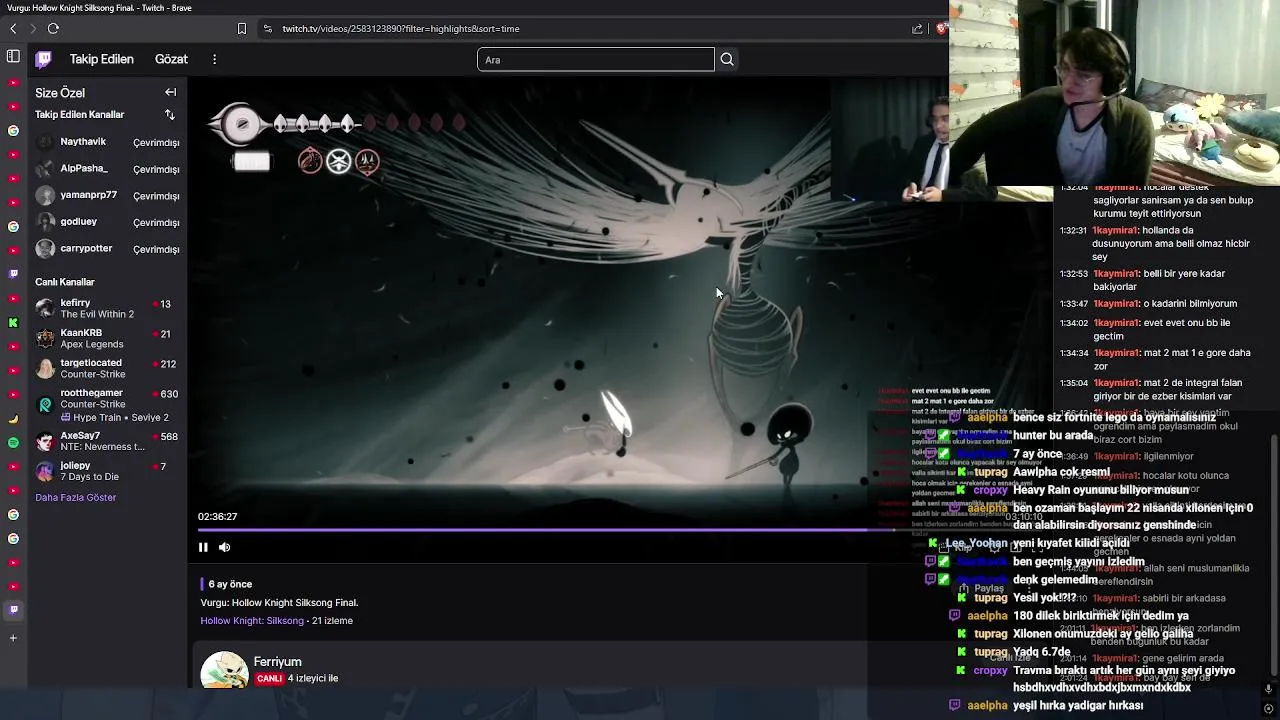Image resolution: width=1280 pixels, height=720 pixels.
Task: Jump to chat timestamp 1:32:31
Action: [x=1073, y=231]
